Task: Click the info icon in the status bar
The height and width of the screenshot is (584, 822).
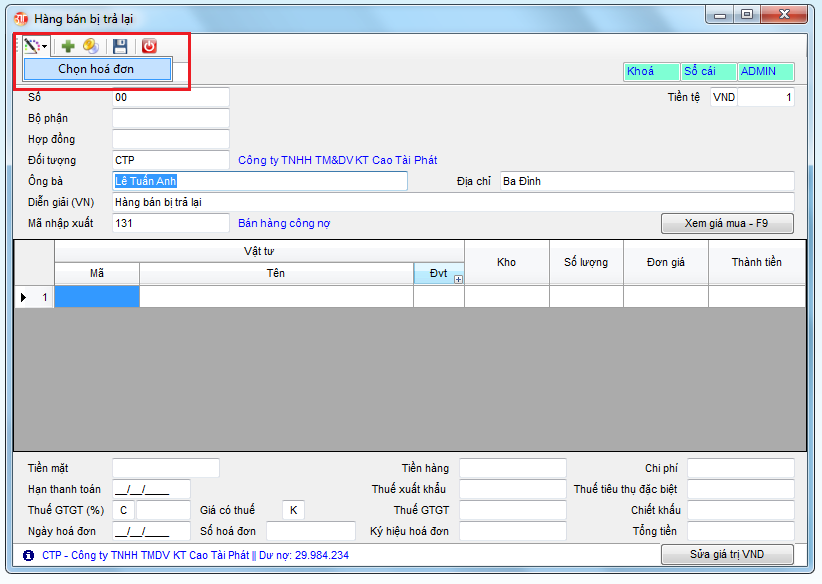Action: coord(27,555)
